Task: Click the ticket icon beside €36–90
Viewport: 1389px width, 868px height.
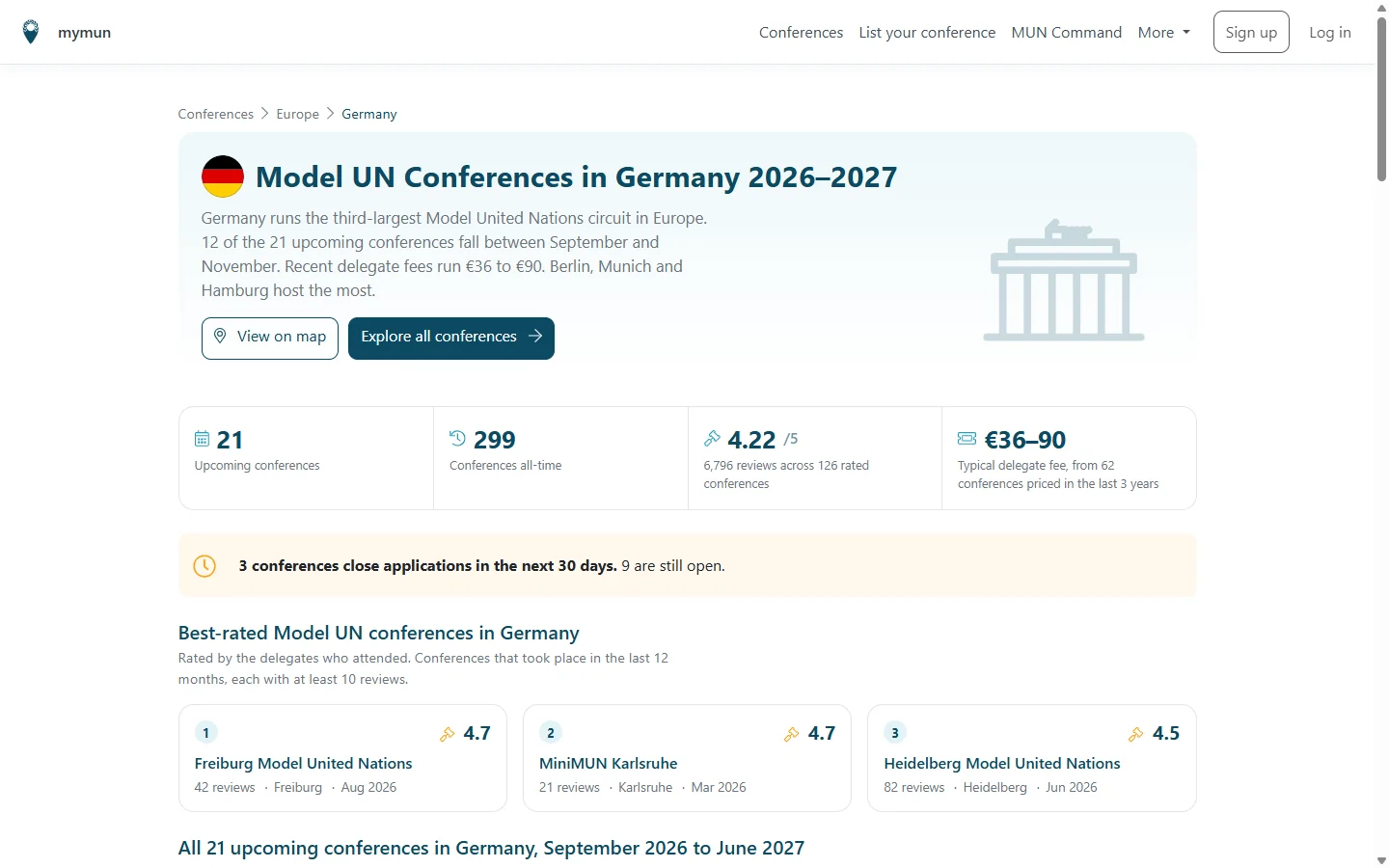Action: 967,439
